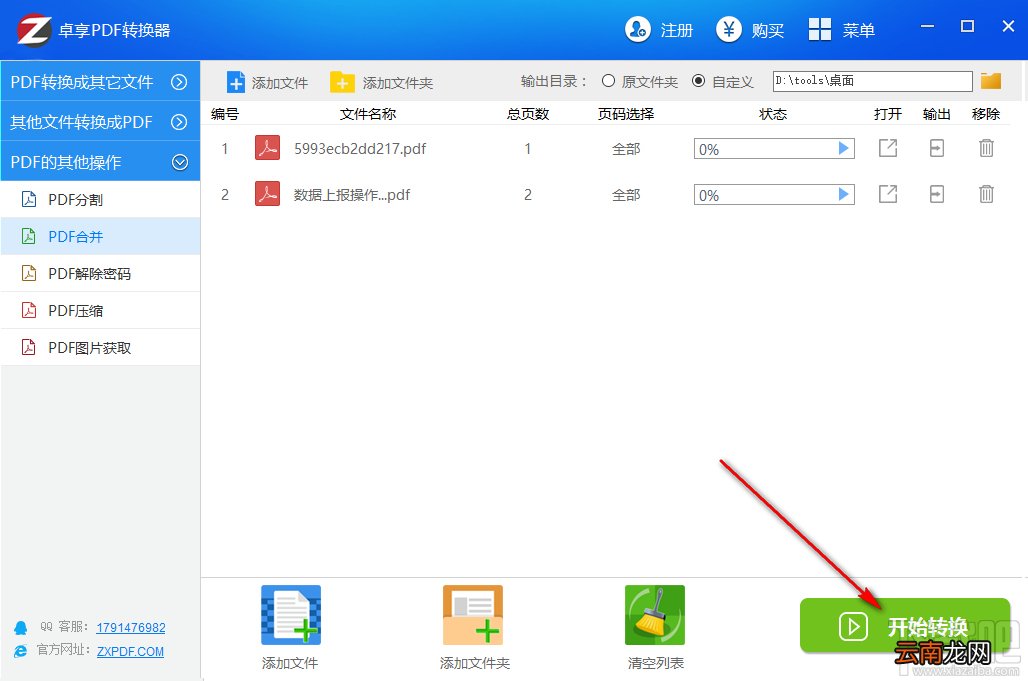
Task: Clear the list with the 清空列表 broom
Action: pos(655,615)
